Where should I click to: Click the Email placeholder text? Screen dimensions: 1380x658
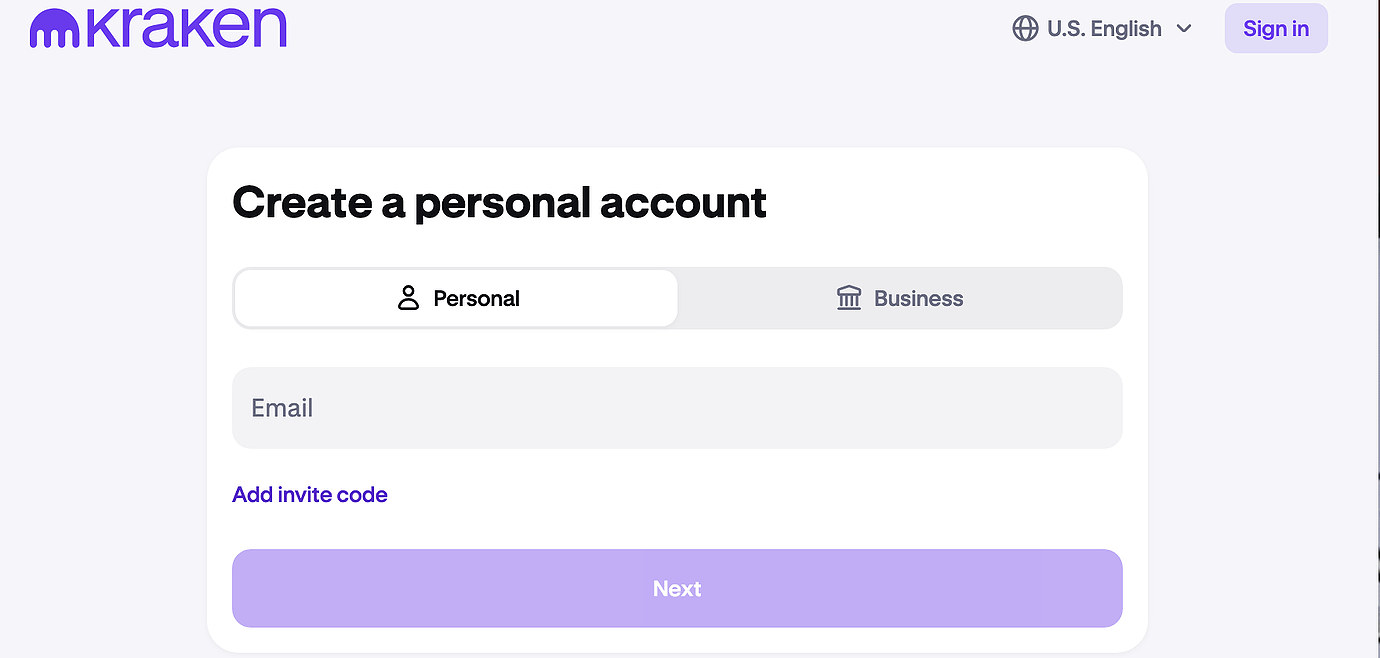pyautogui.click(x=282, y=408)
